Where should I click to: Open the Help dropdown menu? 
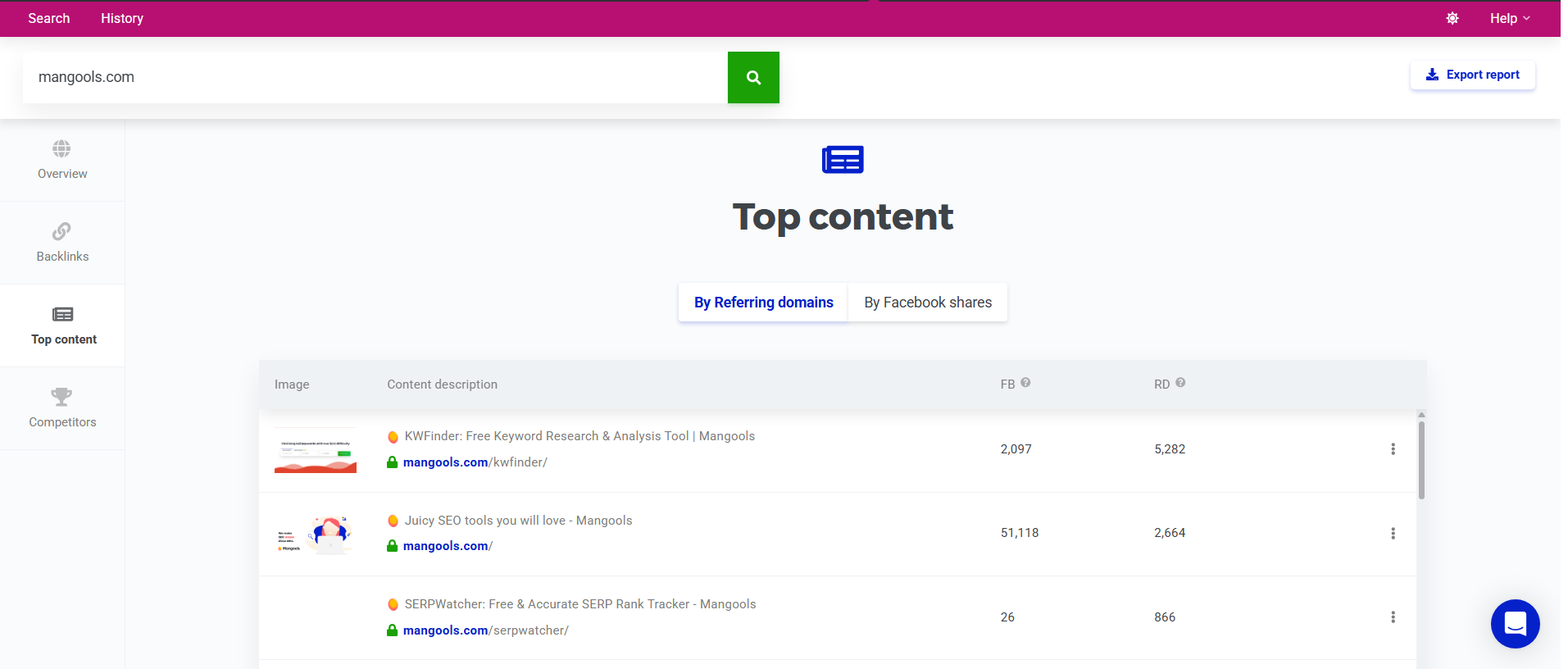pyautogui.click(x=1509, y=18)
